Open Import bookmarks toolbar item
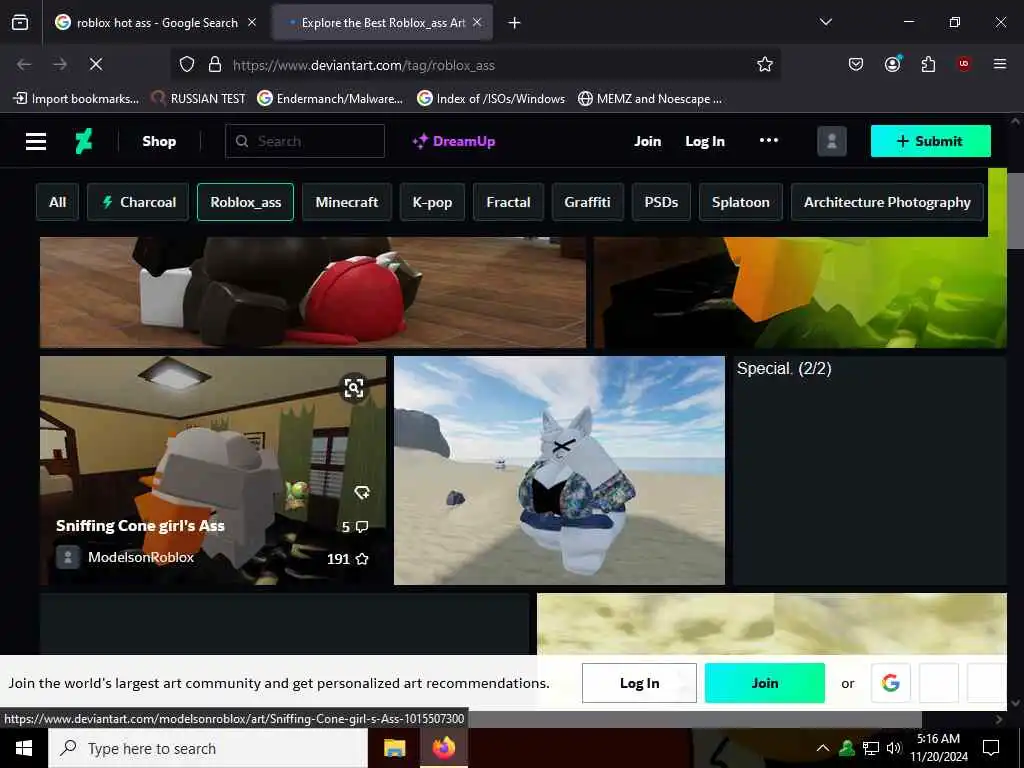The height and width of the screenshot is (768, 1024). tap(76, 99)
